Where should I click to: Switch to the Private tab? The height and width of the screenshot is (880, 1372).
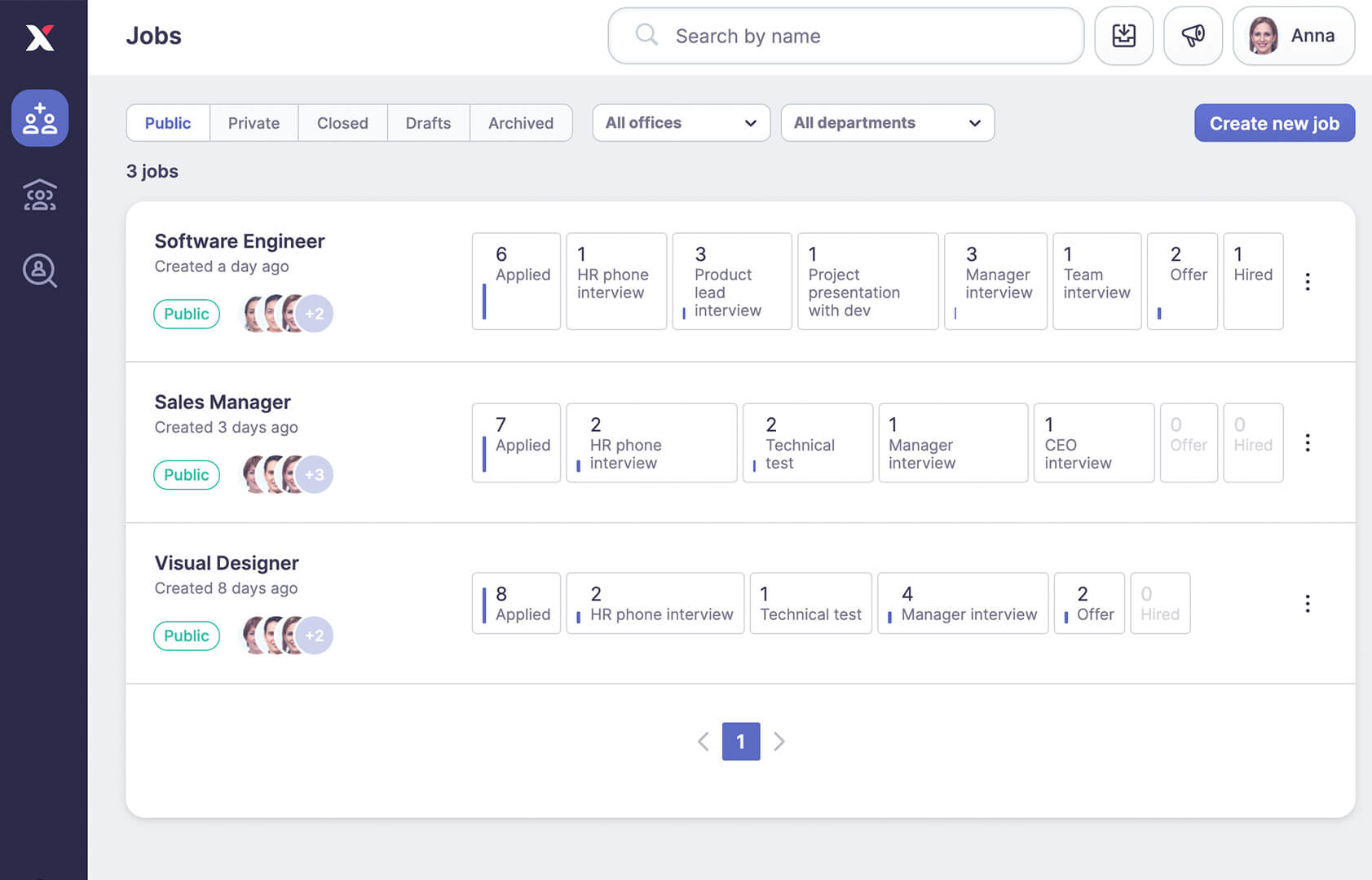tap(254, 123)
